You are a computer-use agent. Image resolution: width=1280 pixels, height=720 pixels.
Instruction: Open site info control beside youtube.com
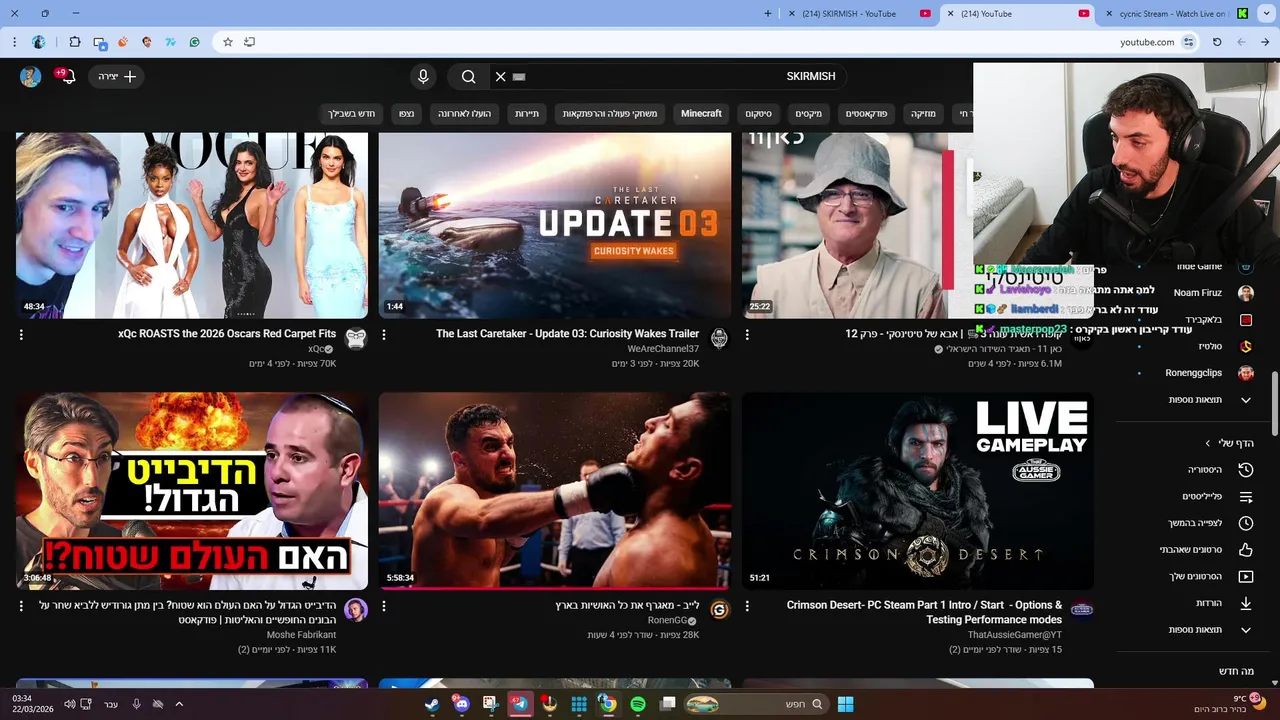[x=1189, y=42]
